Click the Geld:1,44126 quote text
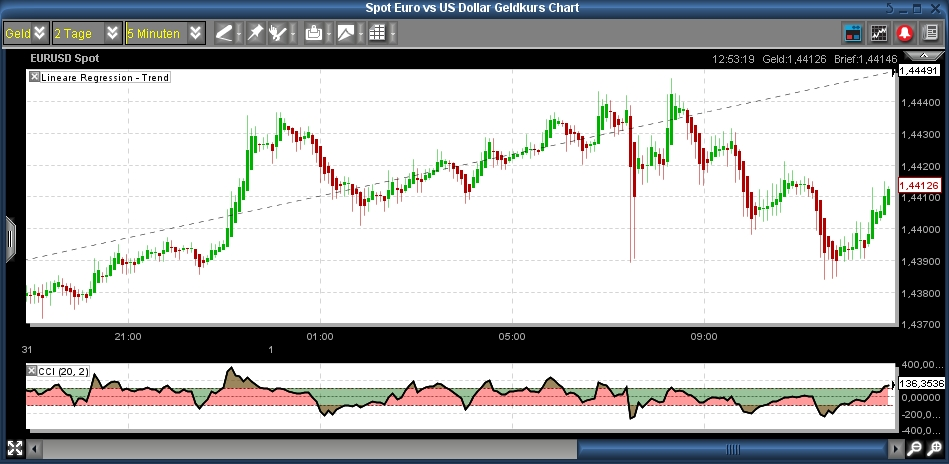The height and width of the screenshot is (464, 949). (795, 59)
